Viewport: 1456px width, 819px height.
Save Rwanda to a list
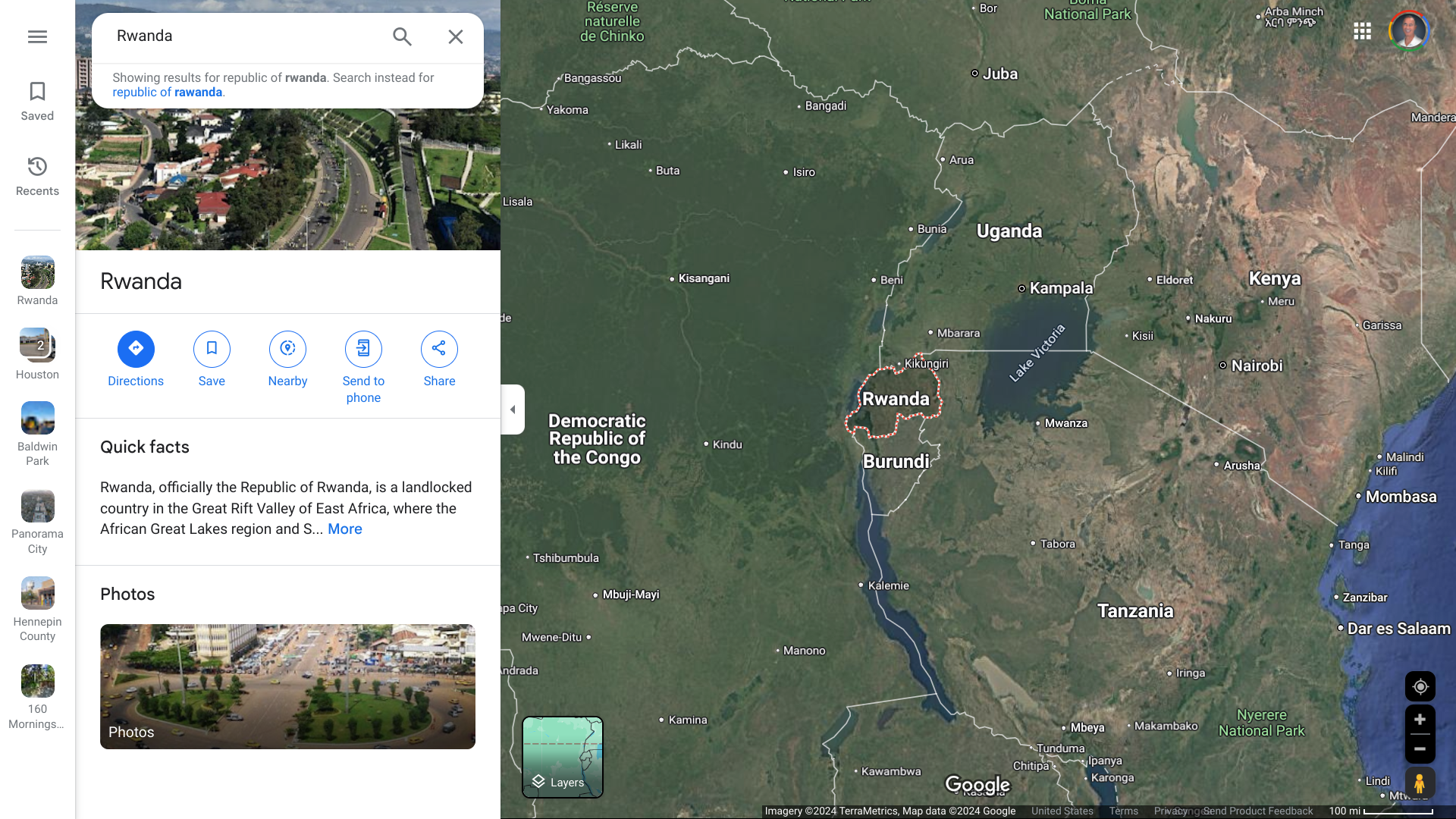pos(212,349)
